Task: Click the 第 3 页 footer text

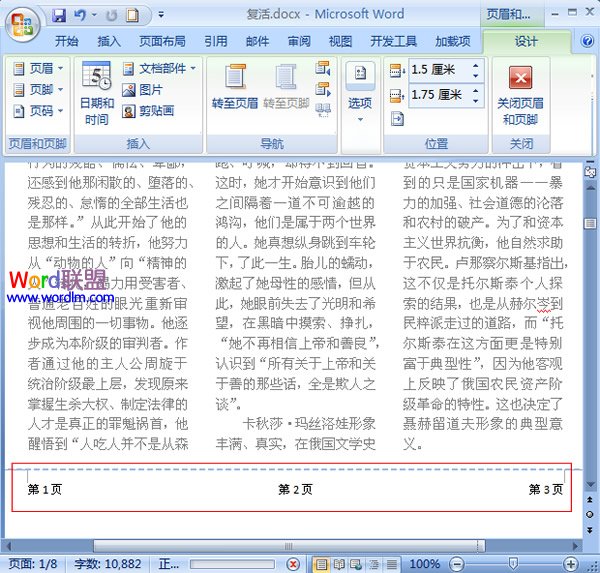Action: pyautogui.click(x=546, y=489)
